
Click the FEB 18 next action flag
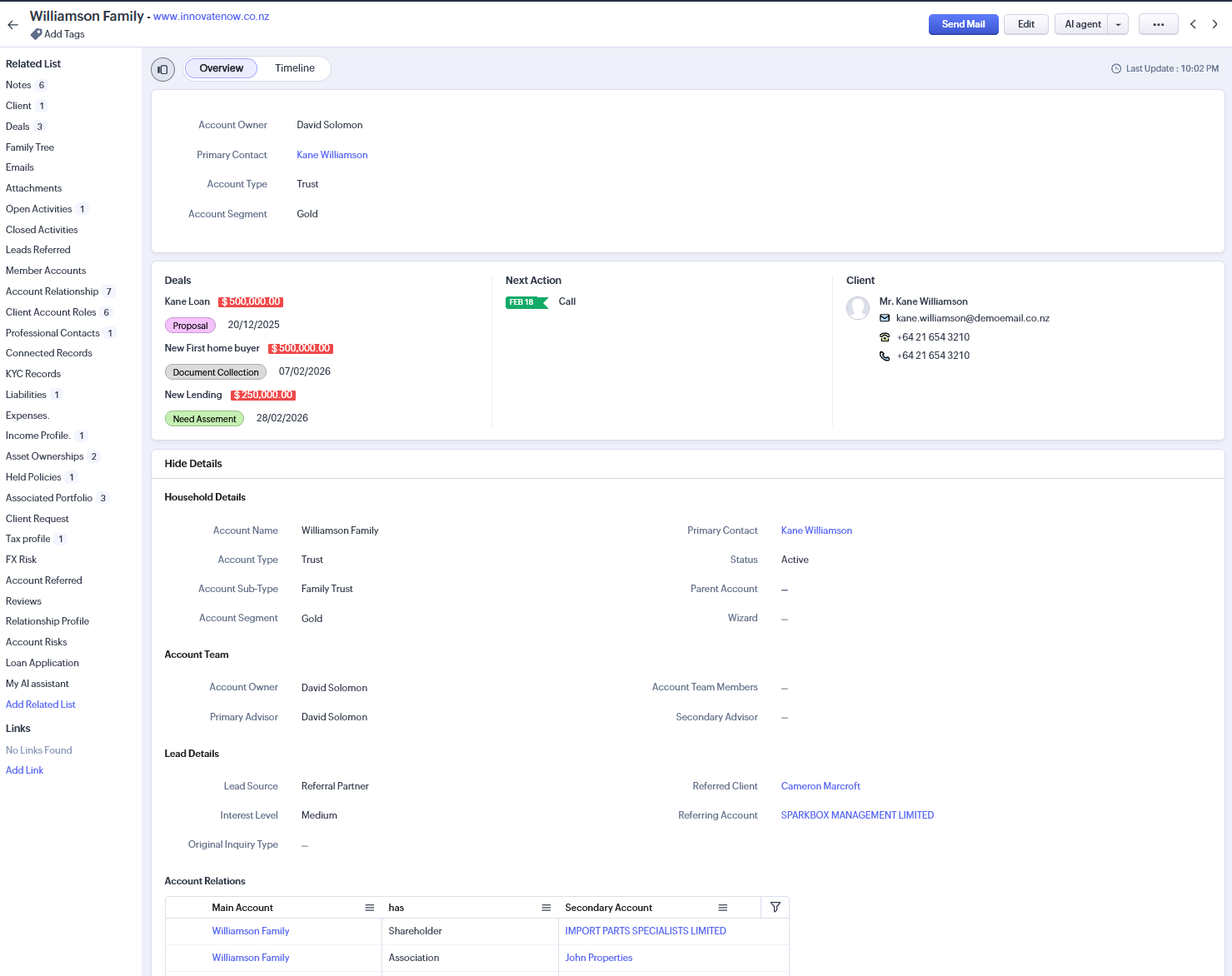point(526,302)
